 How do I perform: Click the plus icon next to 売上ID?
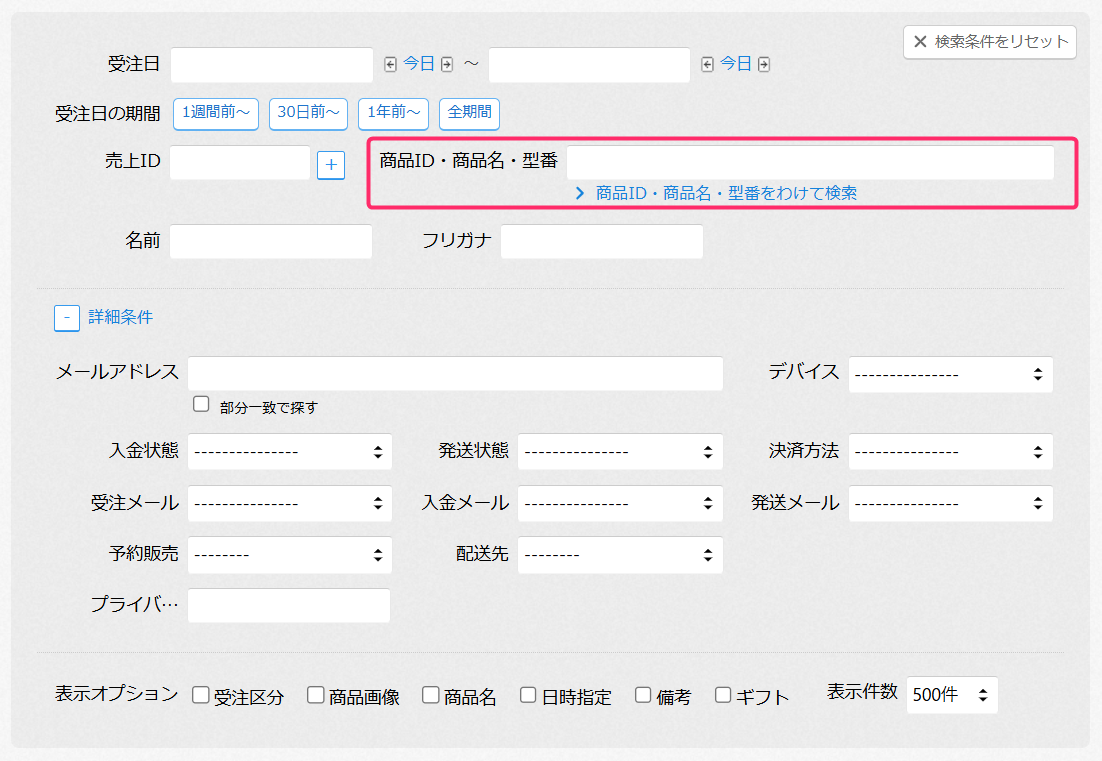tap(331, 165)
